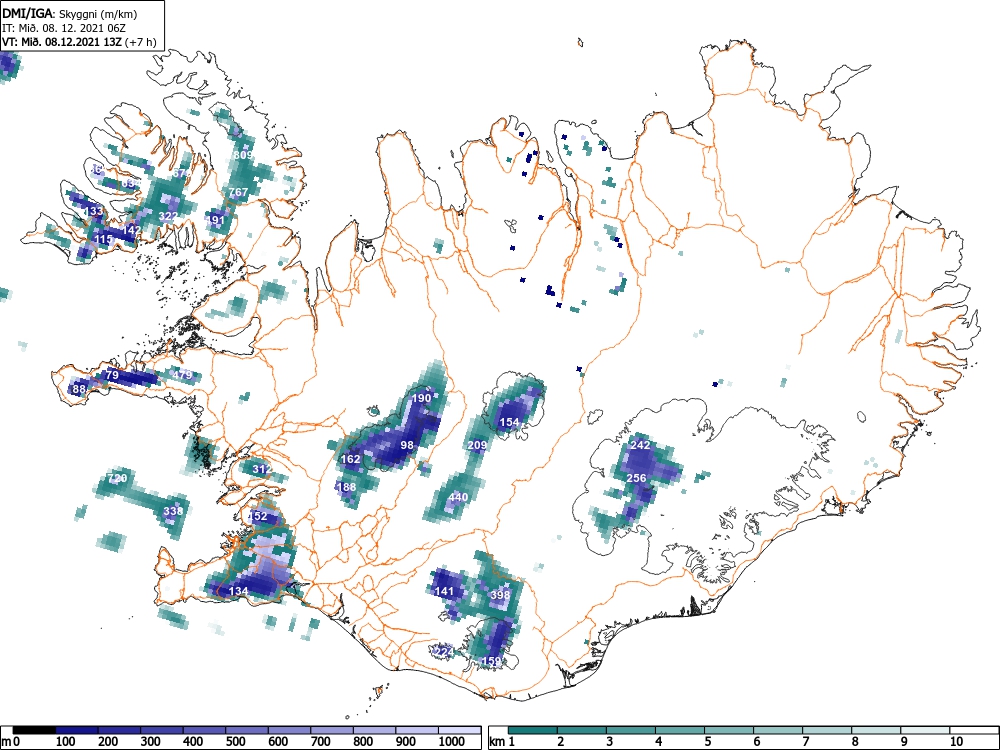Image resolution: width=1000 pixels, height=750 pixels.
Task: Click the visibility value 134 on Reykjanes
Action: 238,591
